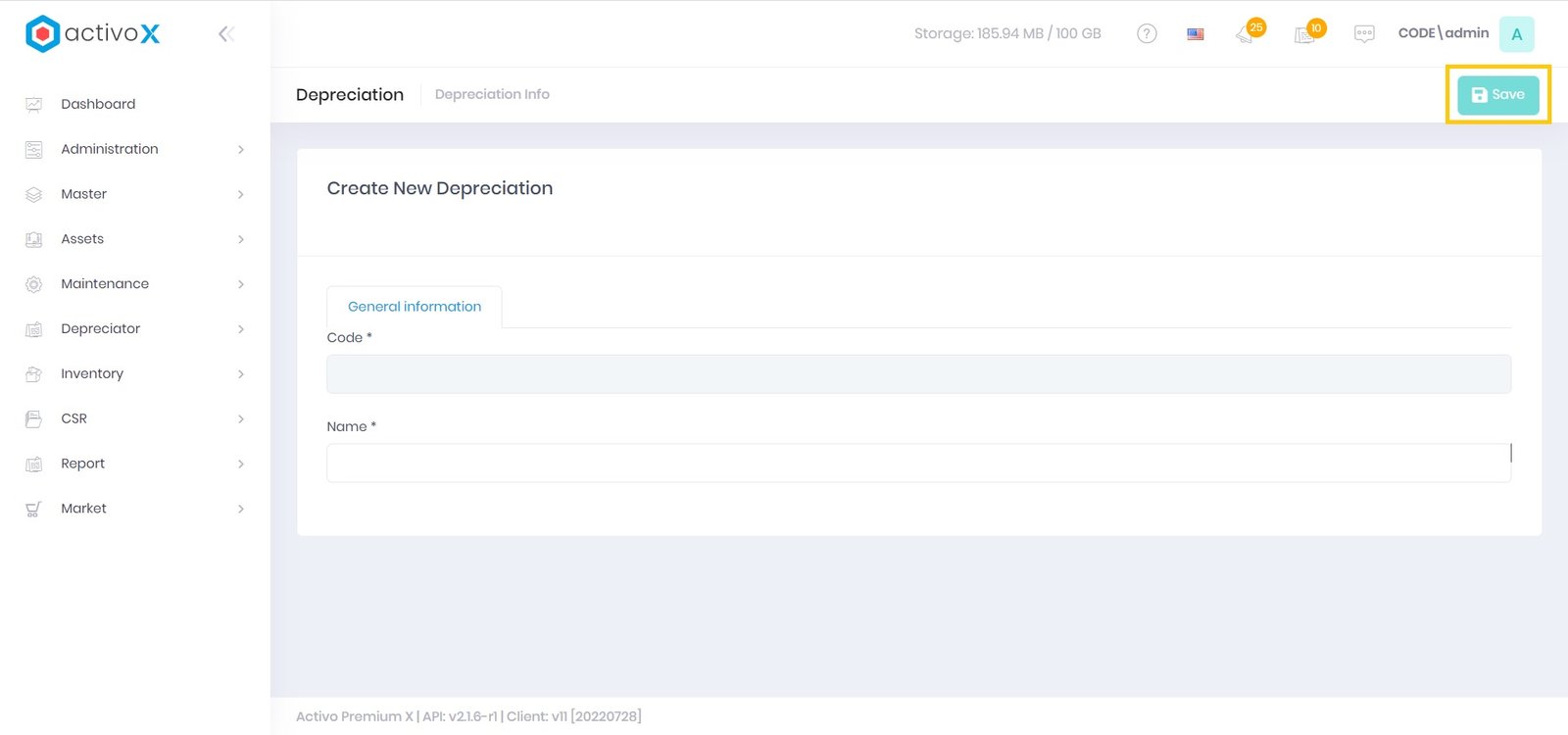The image size is (1568, 735).
Task: Go to Dashboard in the sidebar
Action: (x=98, y=104)
